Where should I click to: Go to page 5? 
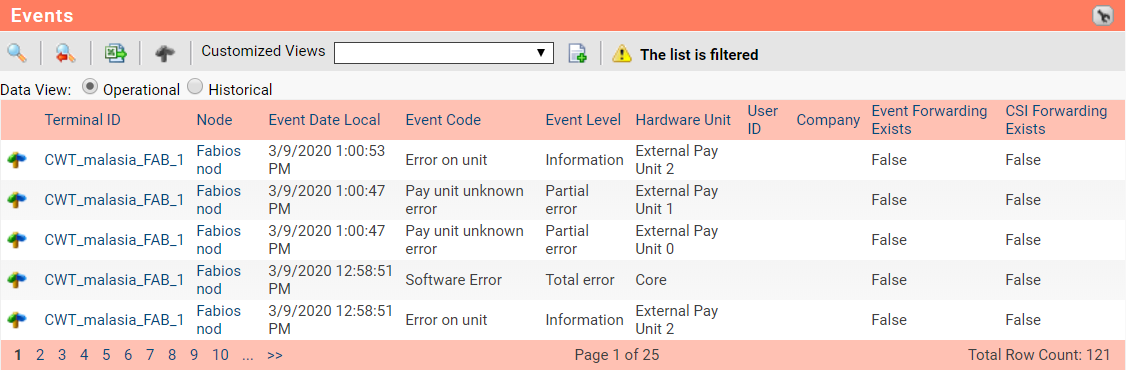click(x=106, y=355)
